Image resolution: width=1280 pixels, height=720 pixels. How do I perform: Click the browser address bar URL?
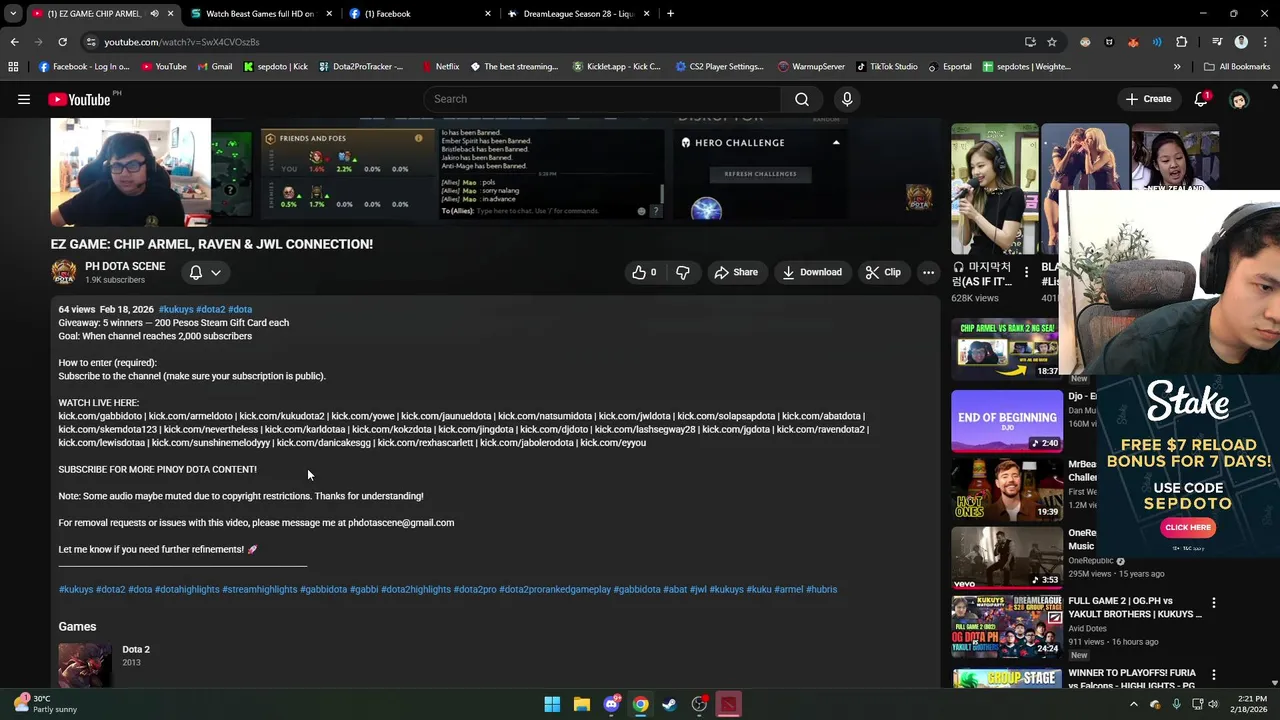click(182, 42)
